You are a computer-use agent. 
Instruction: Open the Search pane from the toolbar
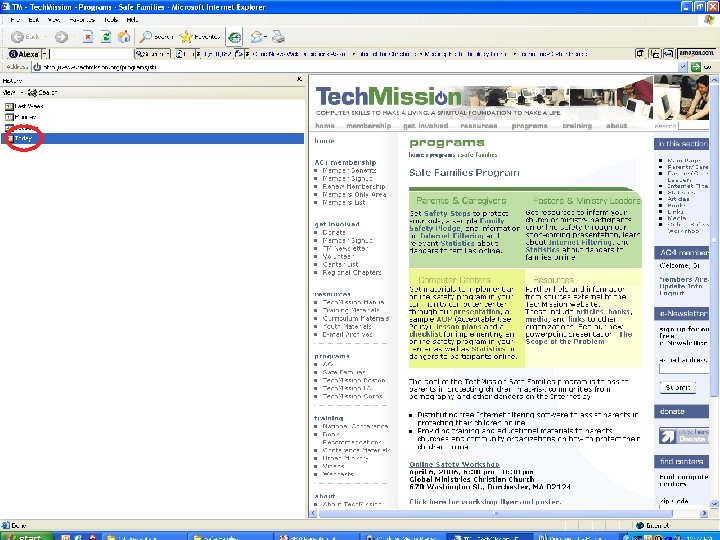click(157, 37)
